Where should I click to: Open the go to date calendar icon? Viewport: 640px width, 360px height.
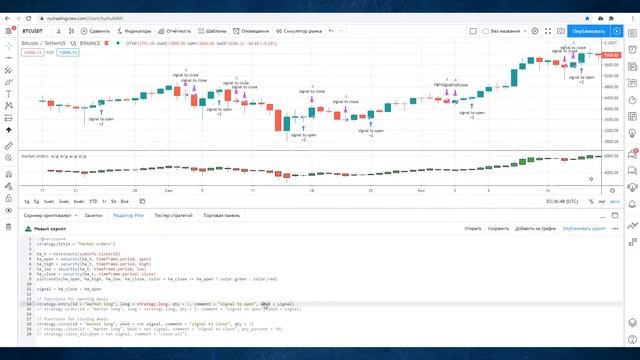[x=142, y=202]
